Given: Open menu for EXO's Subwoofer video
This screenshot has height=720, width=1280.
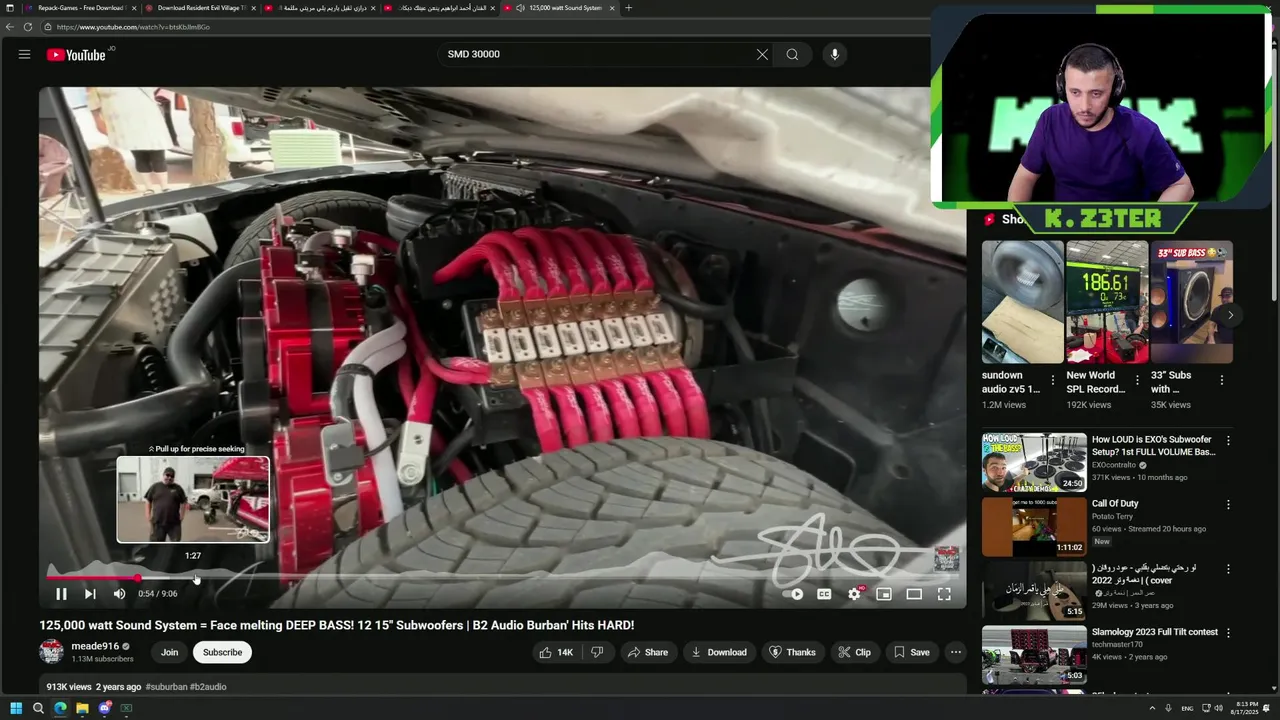Looking at the screenshot, I should (1228, 441).
